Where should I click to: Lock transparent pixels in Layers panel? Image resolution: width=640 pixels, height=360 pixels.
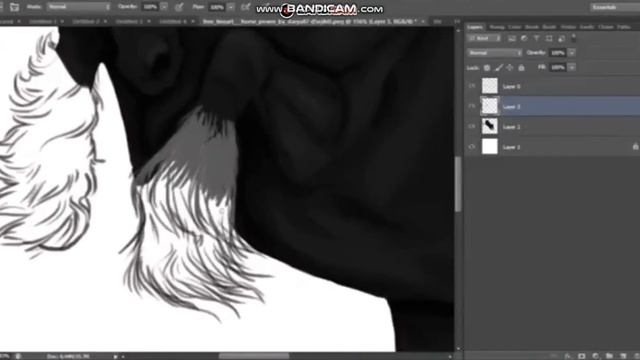(487, 68)
